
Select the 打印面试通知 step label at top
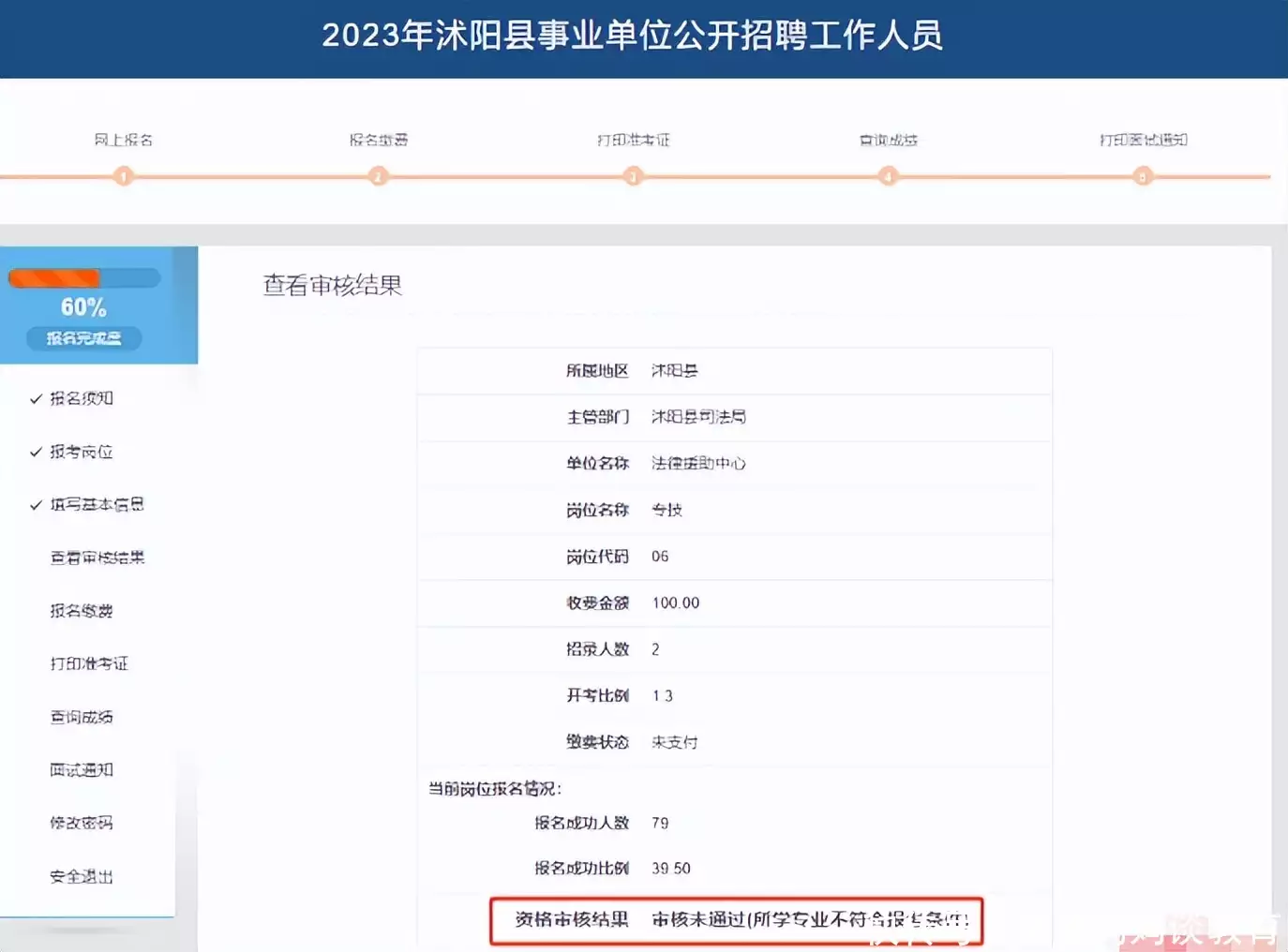pos(1144,140)
